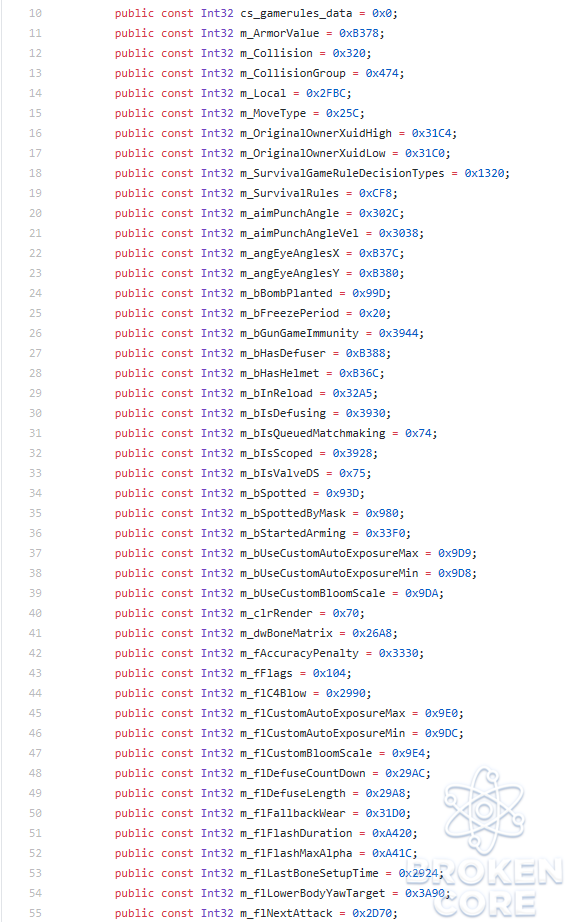The image size is (570, 922).
Task: Click m_fAccuracyPenalty identifier
Action: point(299,653)
